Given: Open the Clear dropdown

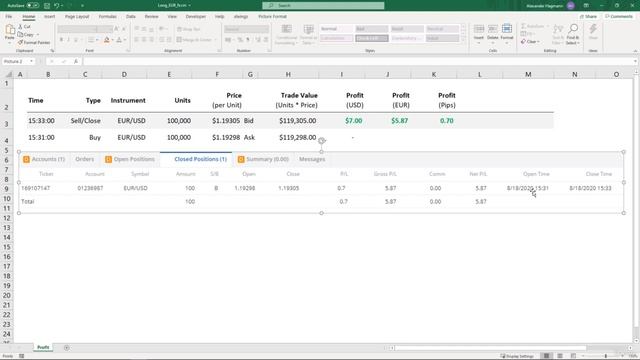Looking at the screenshot, I should [x=530, y=42].
